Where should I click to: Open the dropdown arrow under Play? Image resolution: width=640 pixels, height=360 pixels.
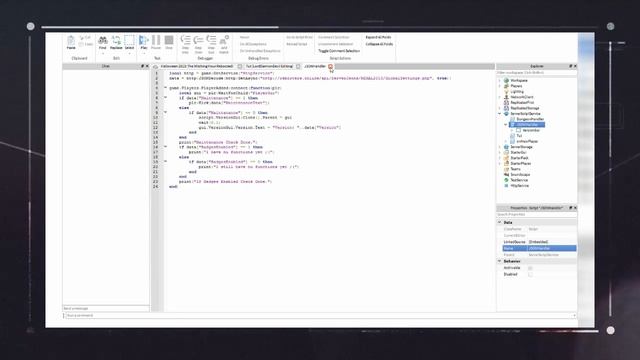144,53
